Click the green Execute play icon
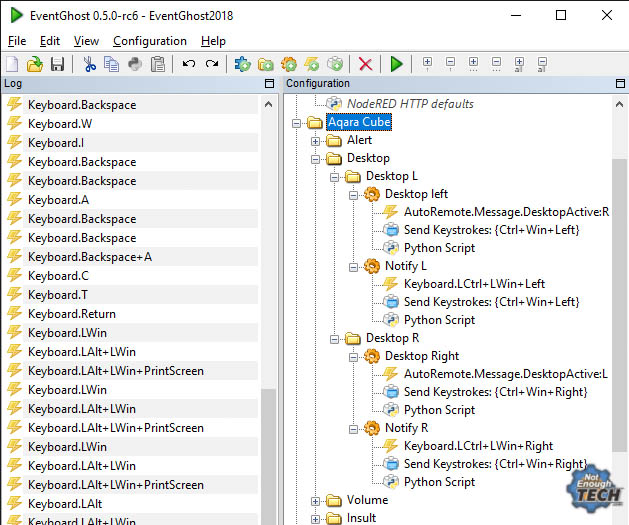 (x=397, y=64)
